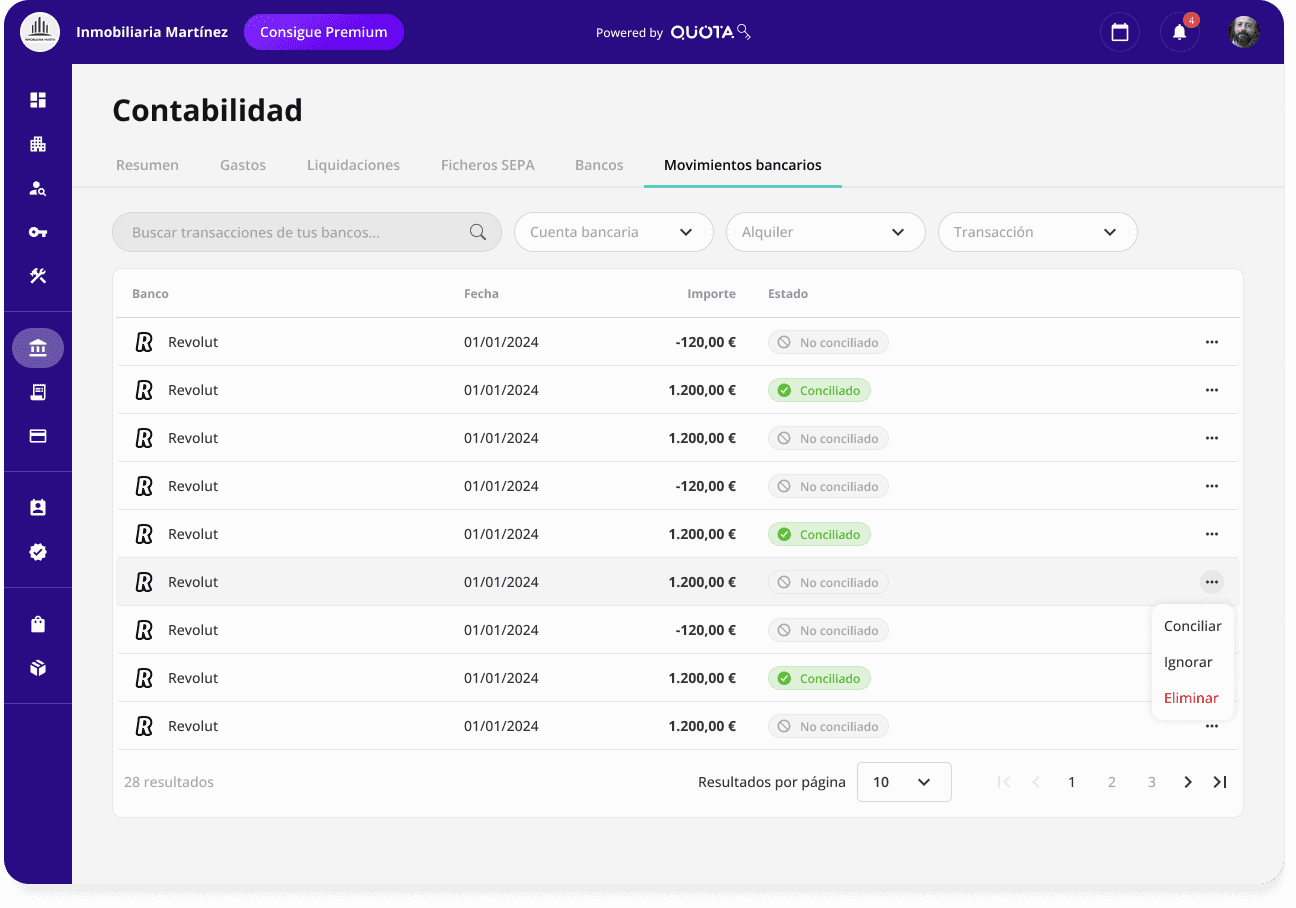Open the credit card sidebar icon

[x=38, y=436]
